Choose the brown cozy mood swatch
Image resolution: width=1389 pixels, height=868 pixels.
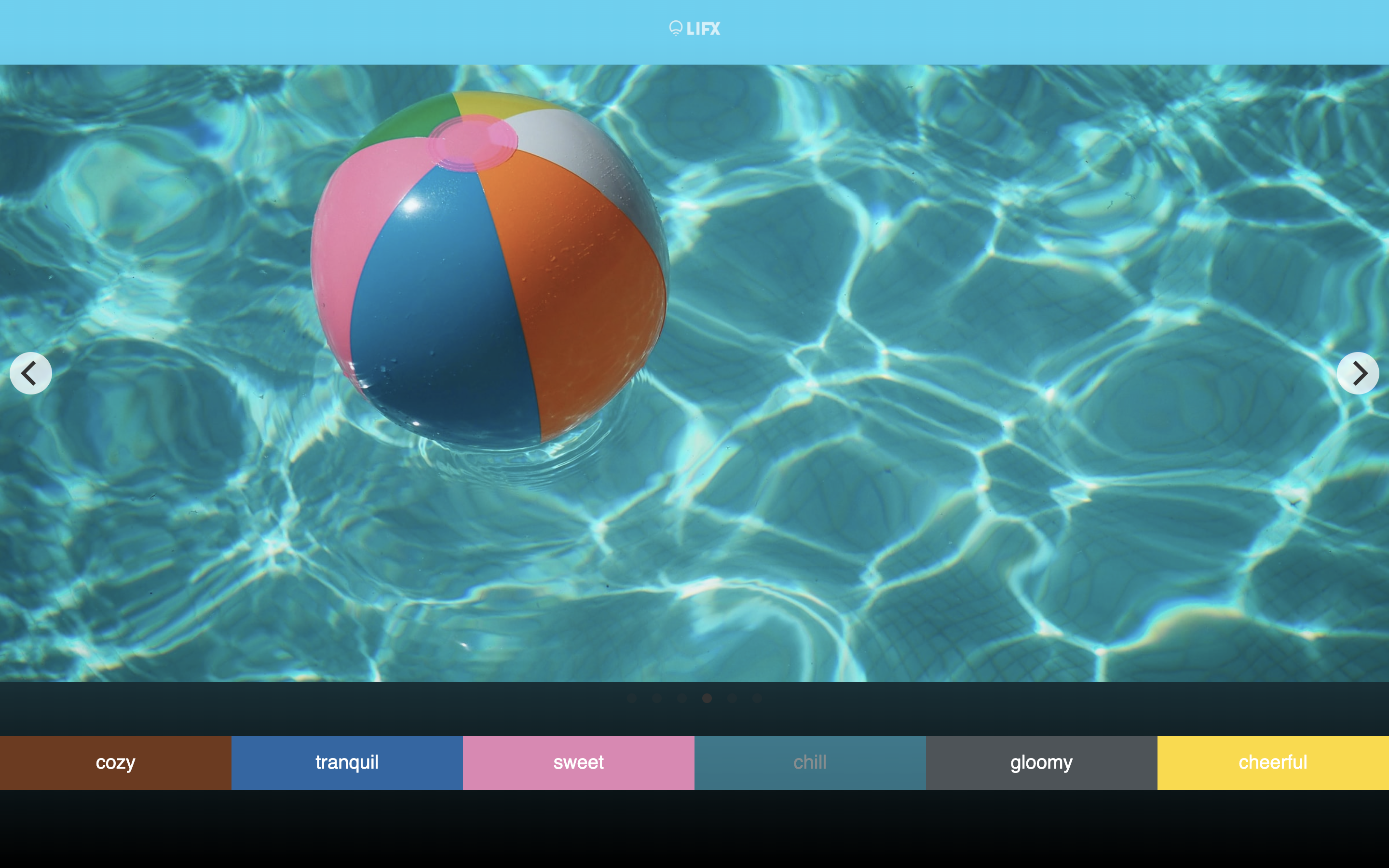[x=115, y=762]
